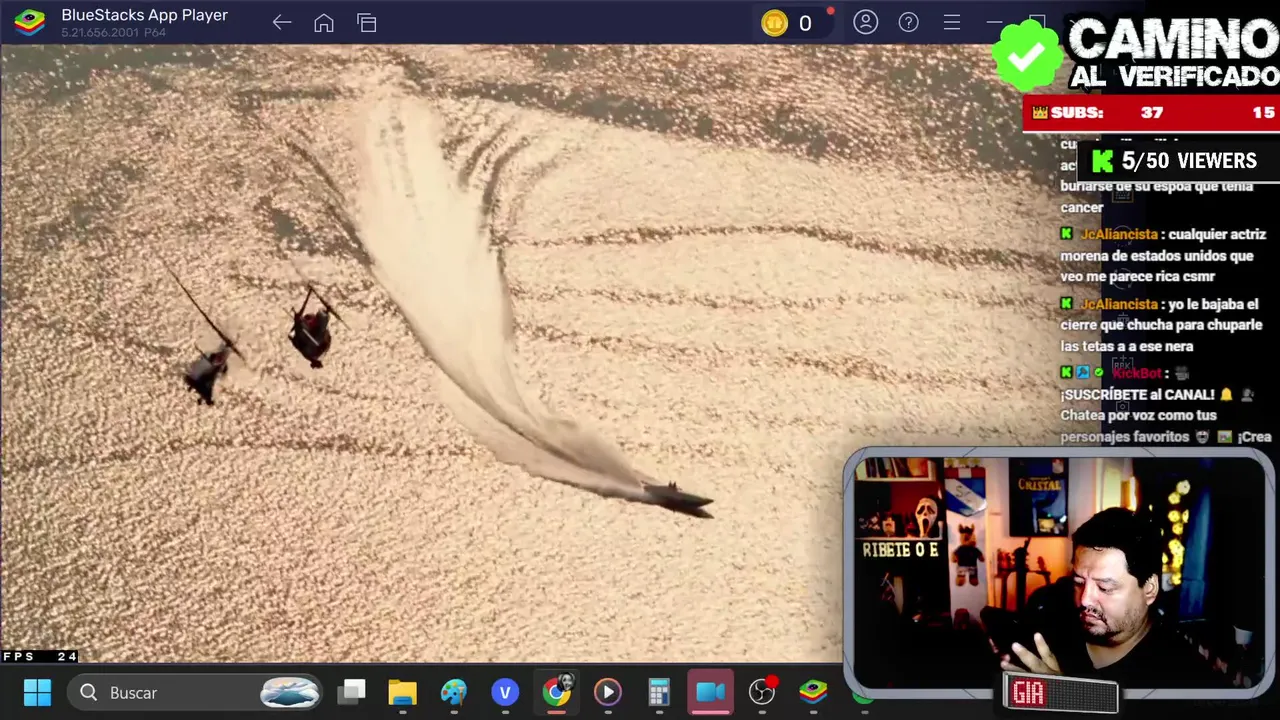Open the search highlight landscape image
The height and width of the screenshot is (720, 1280).
[x=290, y=692]
